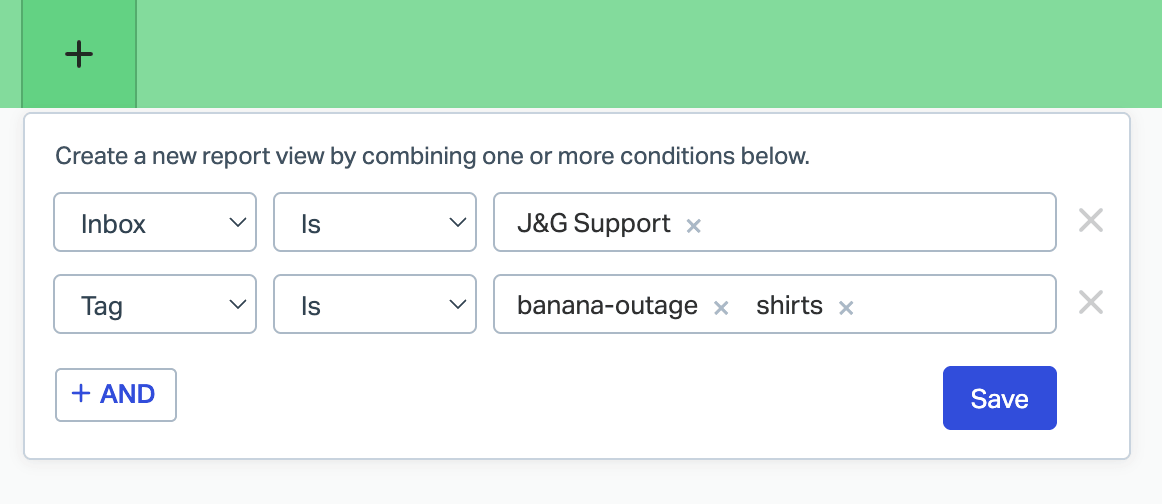
Task: Open the Is operator dropdown in Inbox row
Action: point(375,222)
